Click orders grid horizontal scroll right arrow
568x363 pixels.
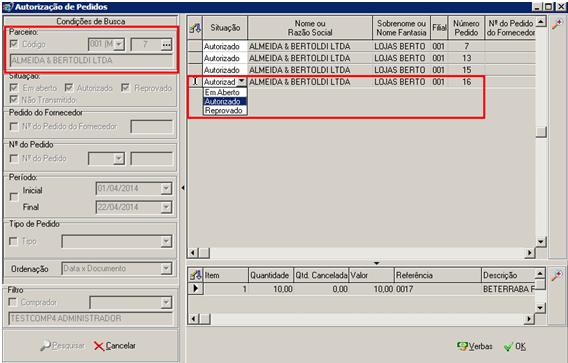tap(530, 253)
